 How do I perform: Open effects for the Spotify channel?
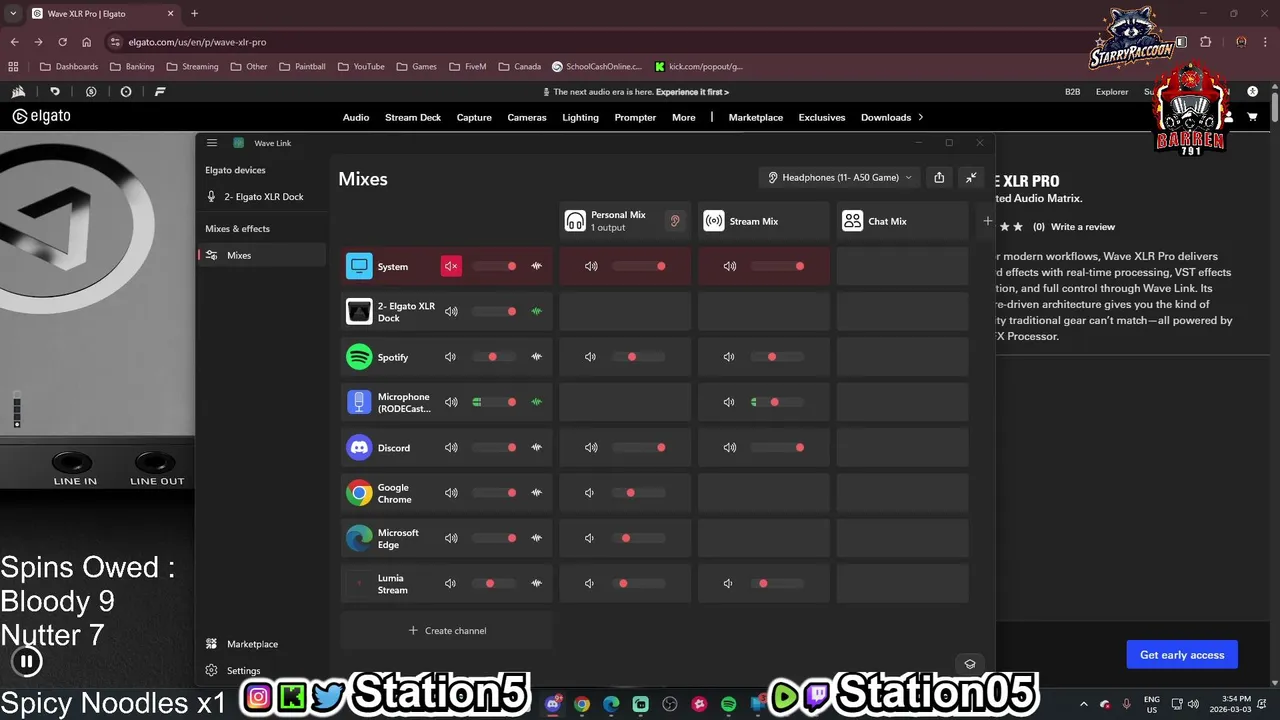pyautogui.click(x=537, y=357)
